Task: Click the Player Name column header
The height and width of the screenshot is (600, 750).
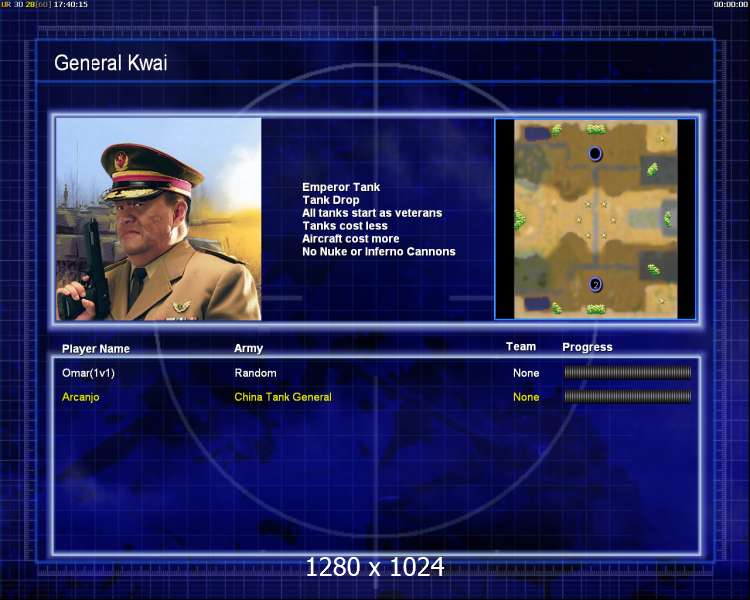Action: coord(96,349)
